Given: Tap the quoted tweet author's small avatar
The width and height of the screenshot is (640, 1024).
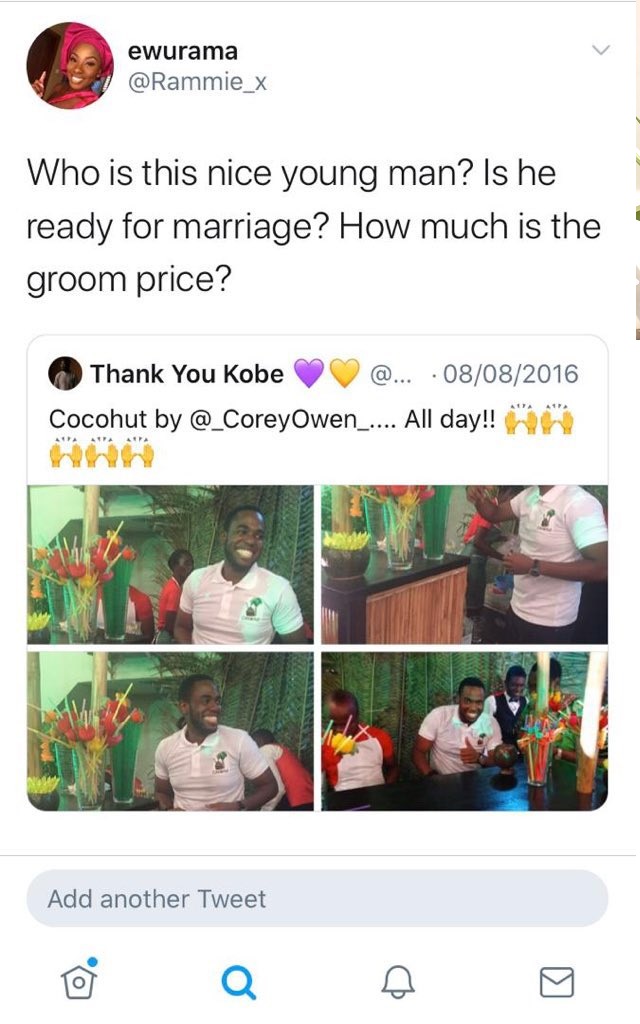Looking at the screenshot, I should (65, 374).
